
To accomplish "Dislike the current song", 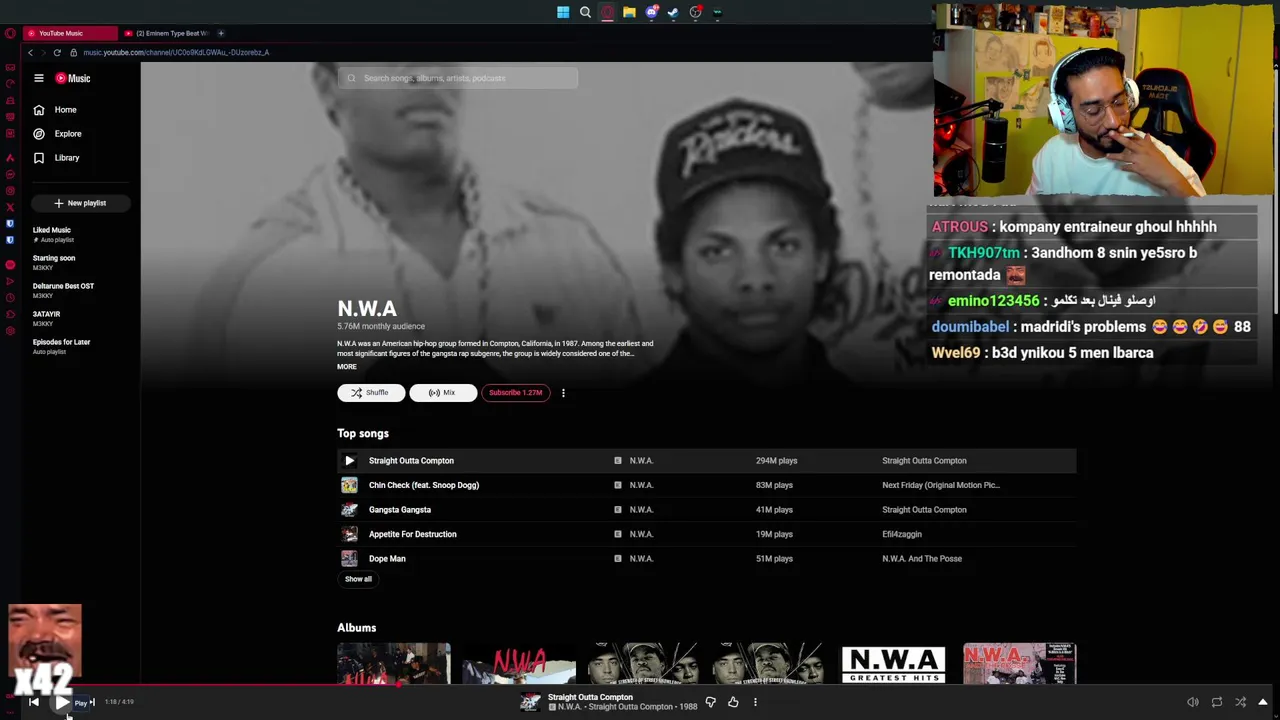I will coord(711,702).
